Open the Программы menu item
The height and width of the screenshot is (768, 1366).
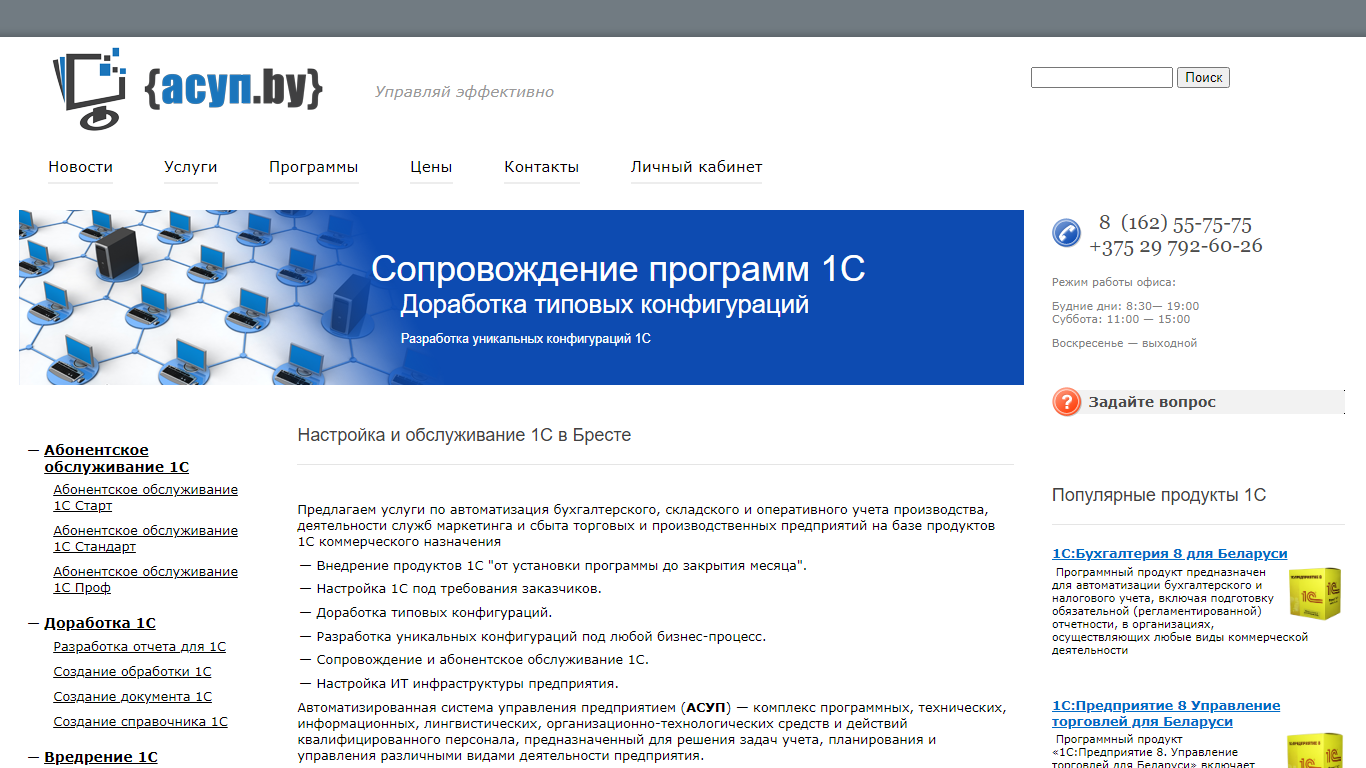click(x=314, y=167)
